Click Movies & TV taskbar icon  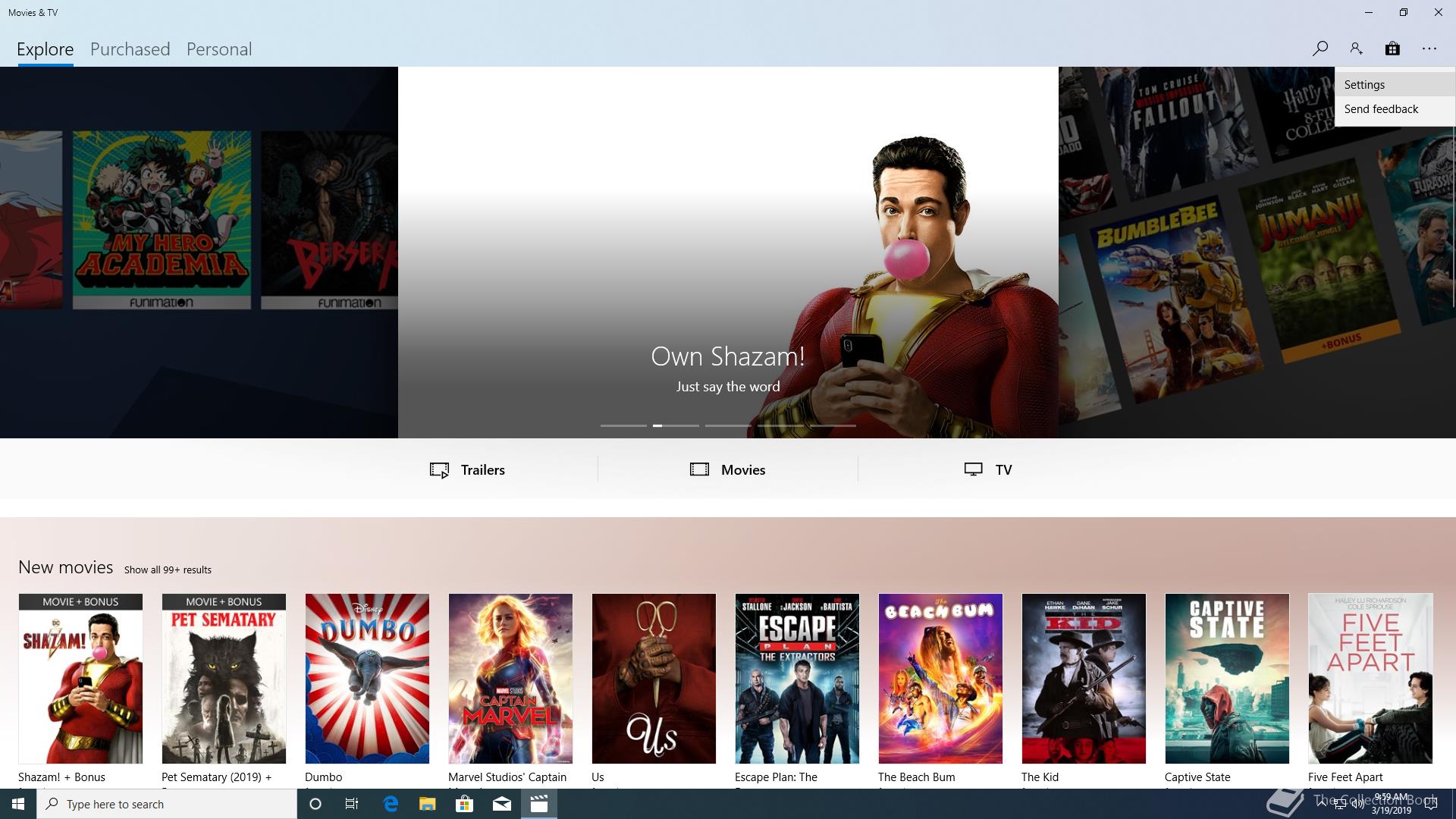[539, 804]
